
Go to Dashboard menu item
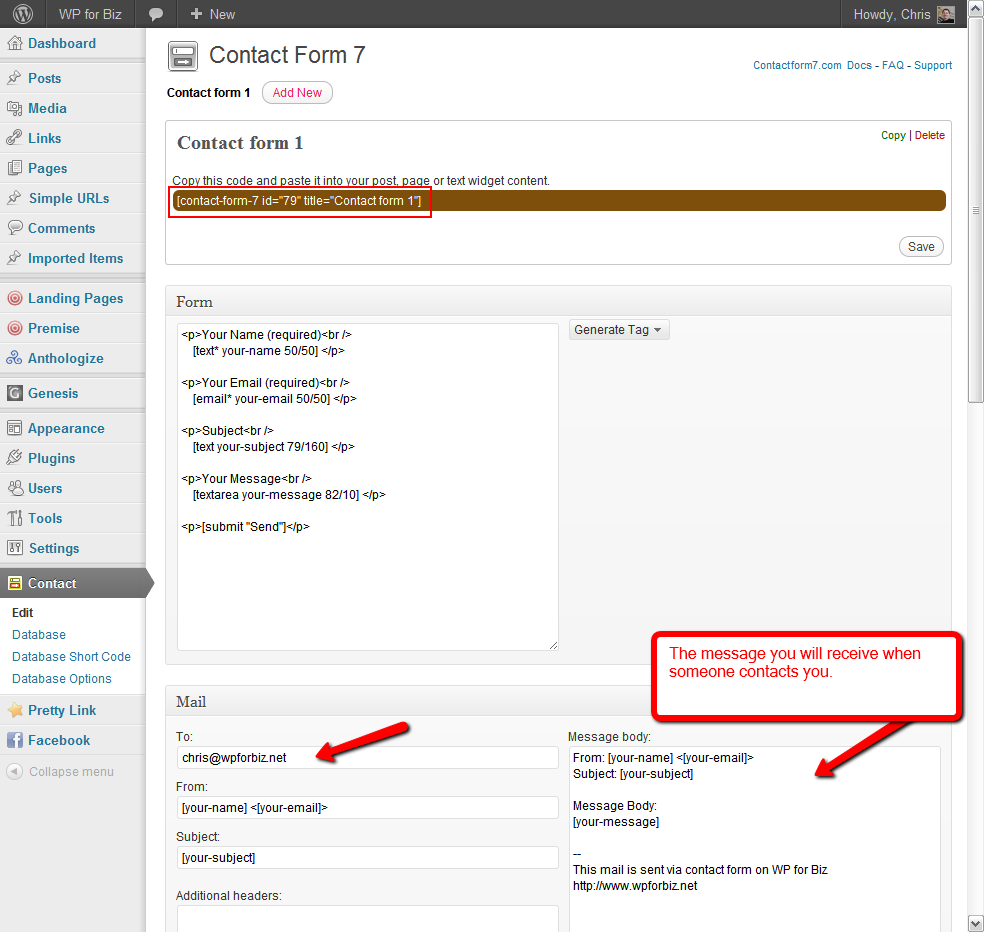click(62, 43)
